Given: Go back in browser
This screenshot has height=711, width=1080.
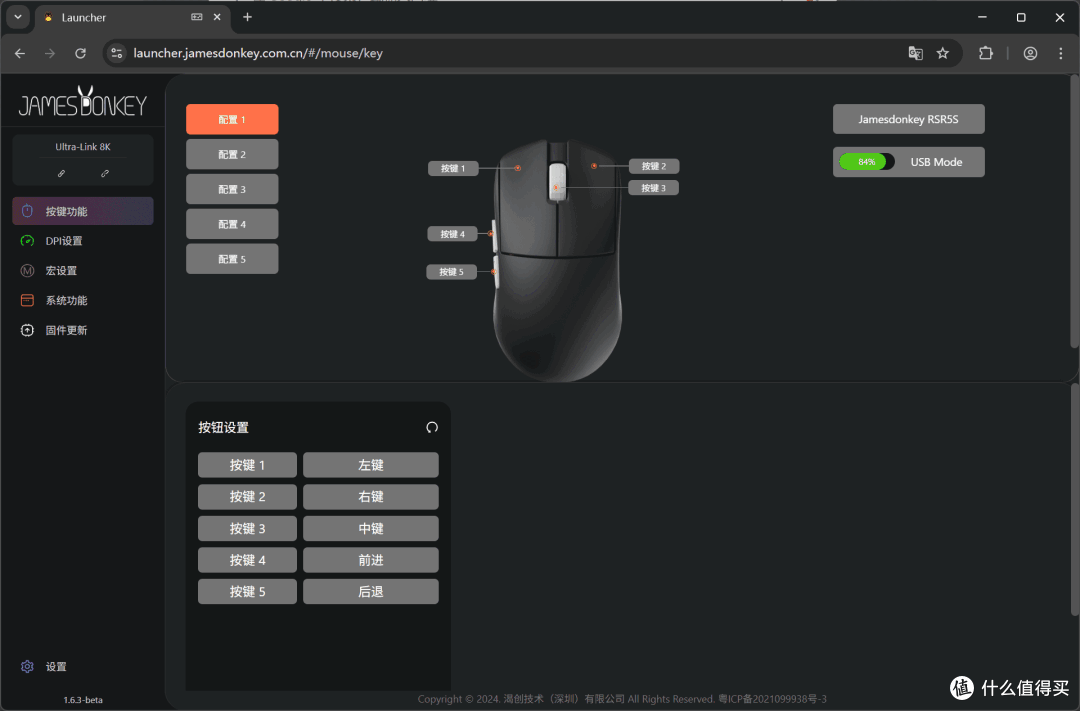Looking at the screenshot, I should click(20, 53).
